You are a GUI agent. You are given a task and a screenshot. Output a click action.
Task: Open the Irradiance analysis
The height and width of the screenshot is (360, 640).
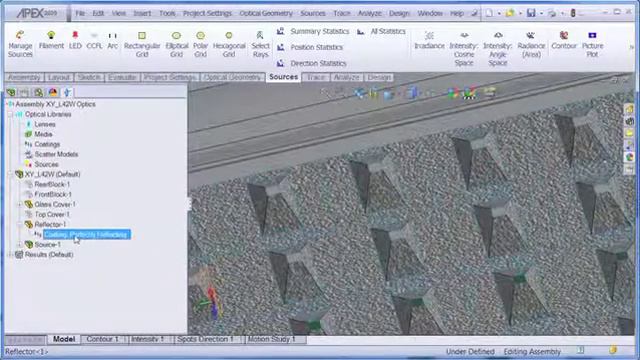pos(429,40)
